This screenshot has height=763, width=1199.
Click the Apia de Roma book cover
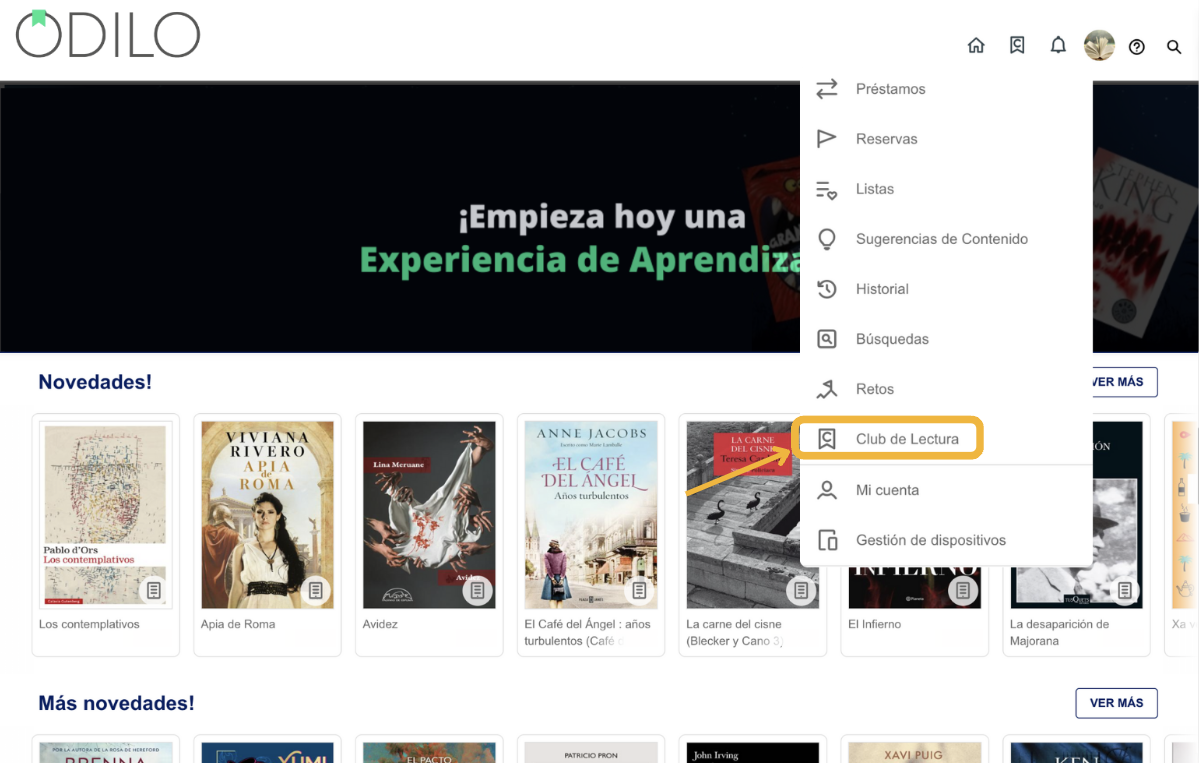[x=267, y=513]
